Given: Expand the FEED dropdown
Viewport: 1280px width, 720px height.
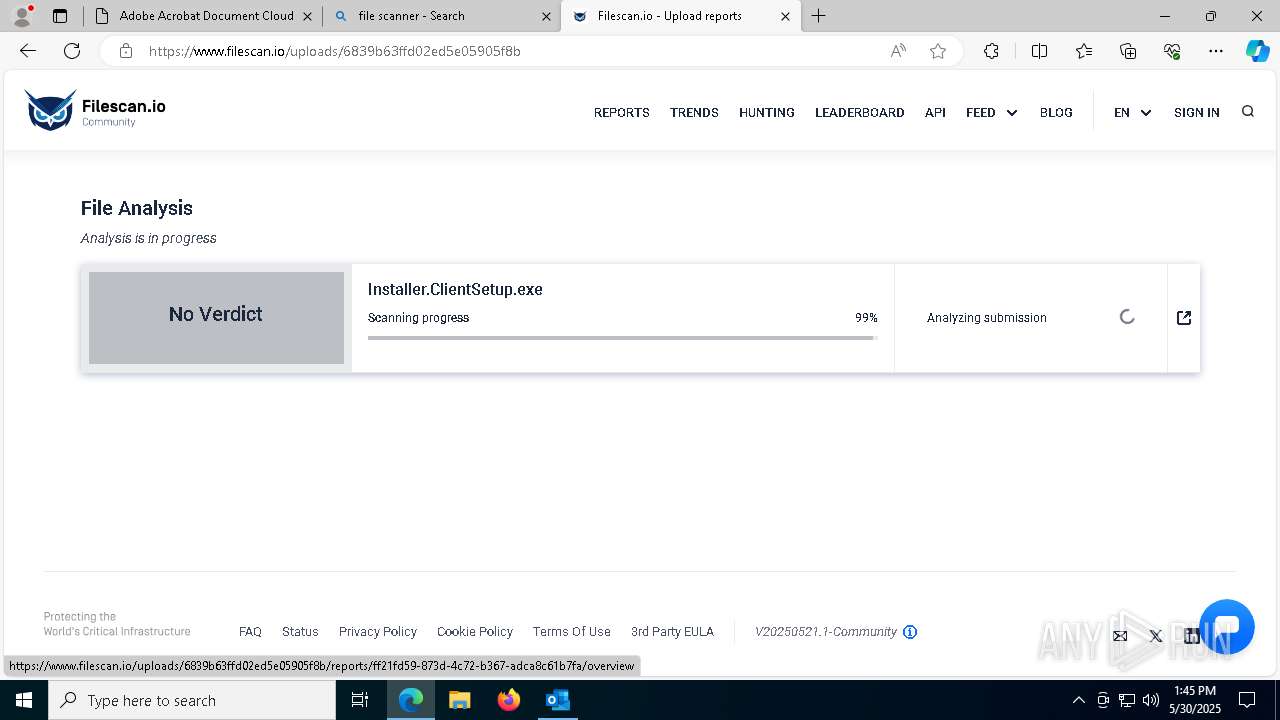Looking at the screenshot, I should [992, 112].
